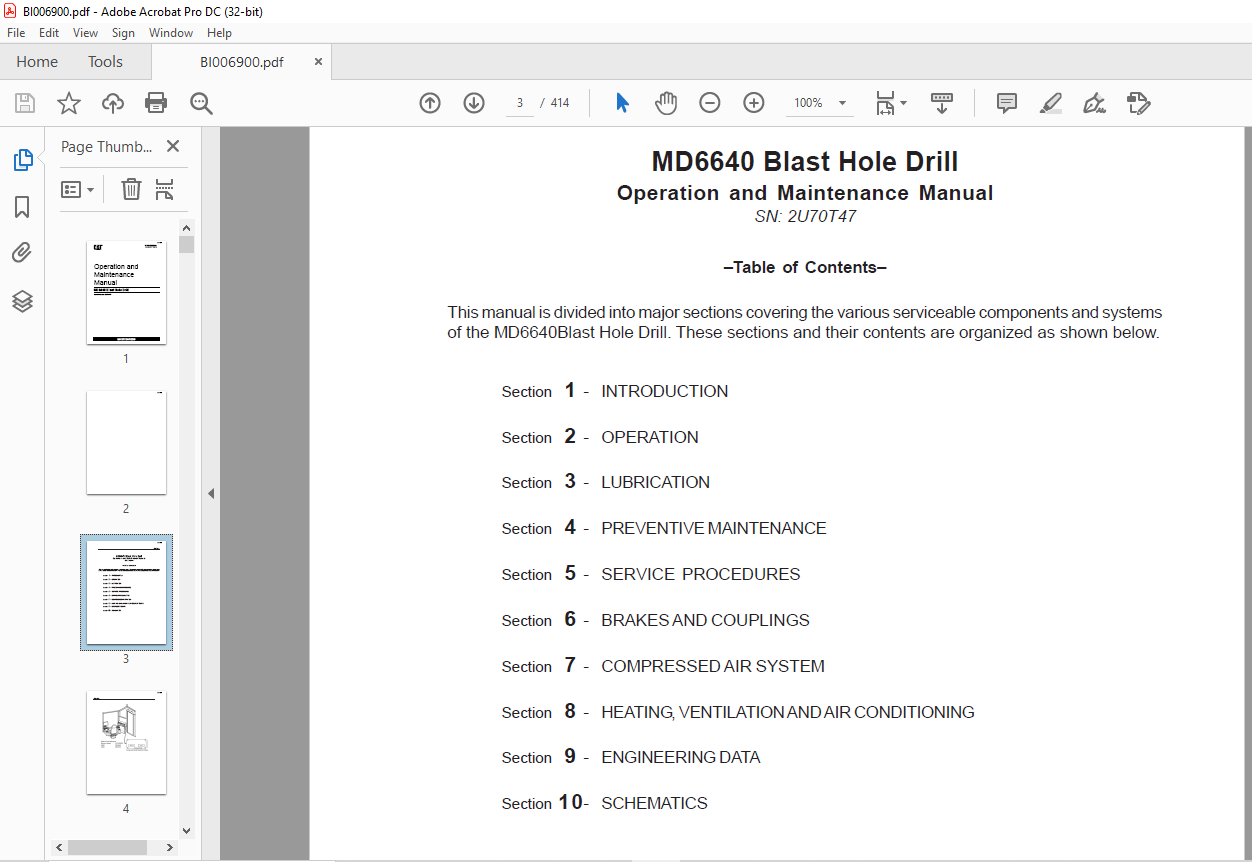Open the View menu
This screenshot has width=1252, height=862.
click(86, 33)
